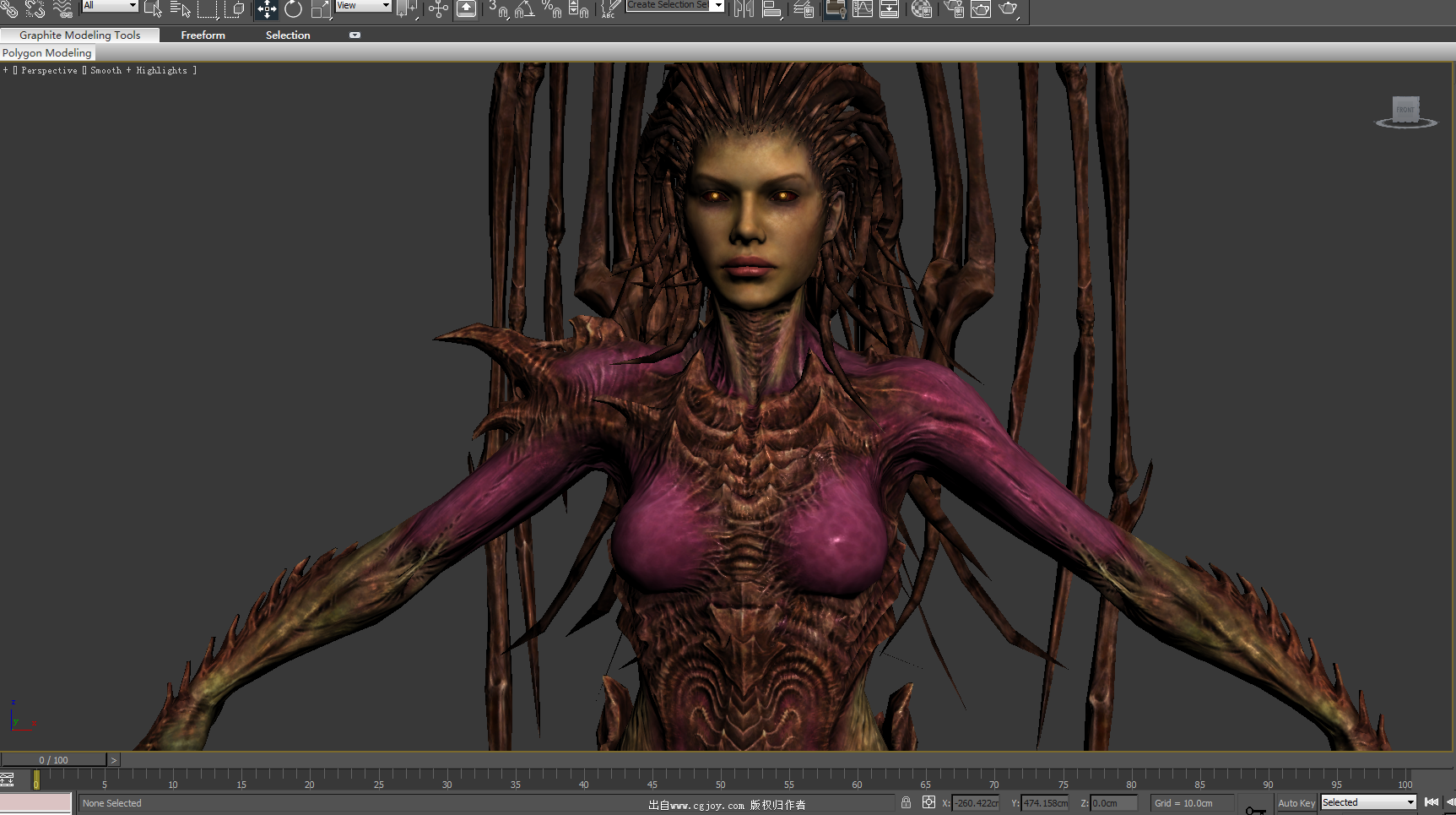The height and width of the screenshot is (815, 1456).
Task: Click the Mirror tool icon
Action: (x=744, y=8)
